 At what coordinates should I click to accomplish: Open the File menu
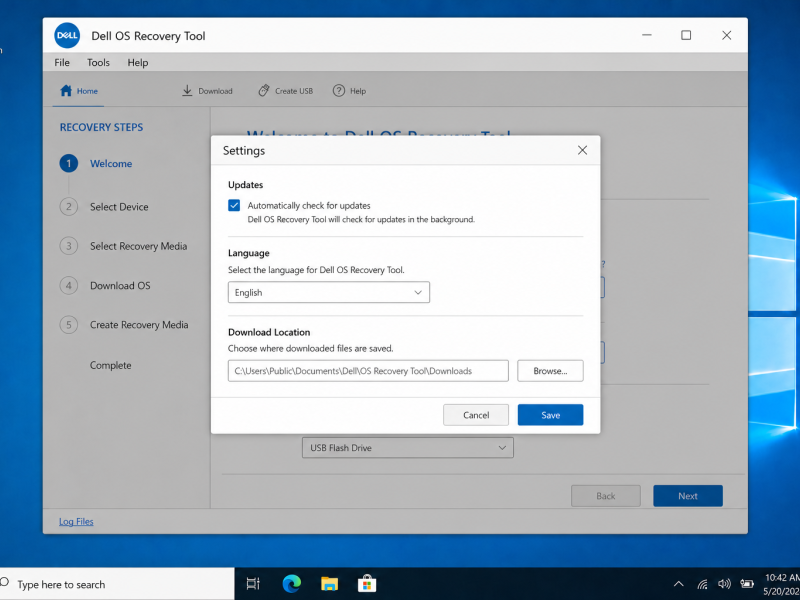[x=62, y=63]
